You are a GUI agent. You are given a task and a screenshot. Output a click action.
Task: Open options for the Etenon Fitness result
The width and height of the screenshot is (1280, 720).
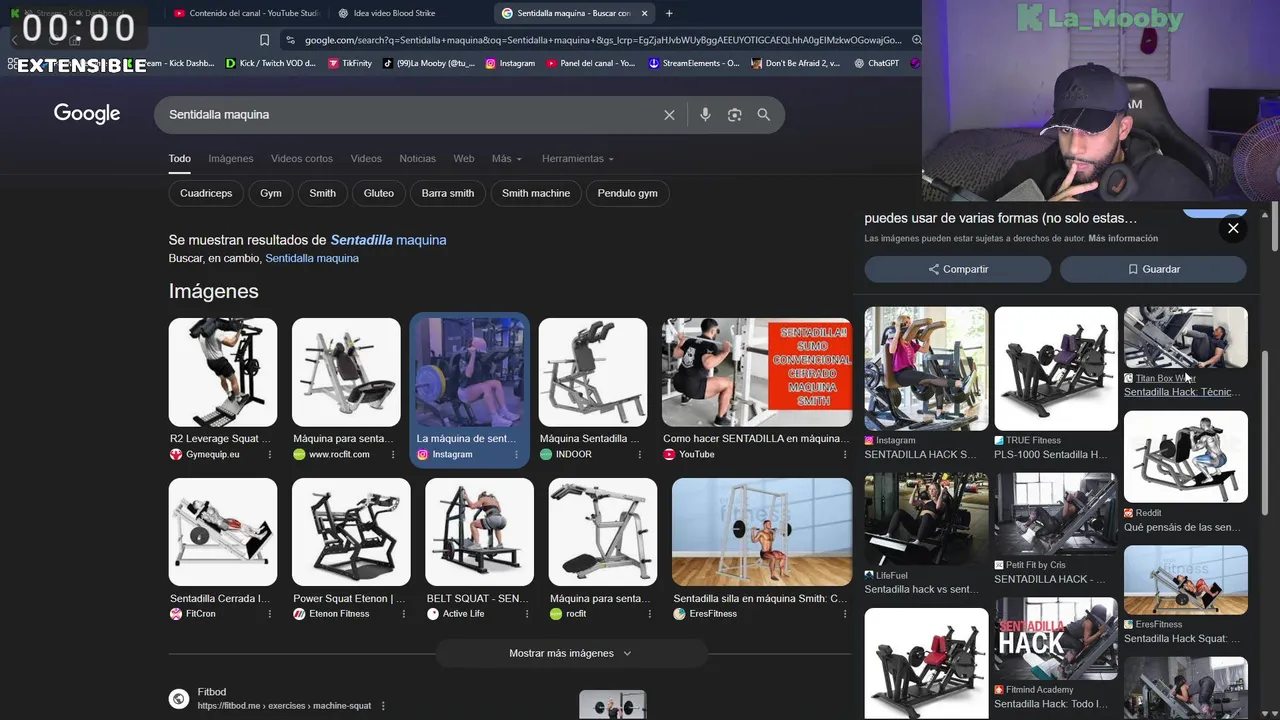(x=403, y=614)
